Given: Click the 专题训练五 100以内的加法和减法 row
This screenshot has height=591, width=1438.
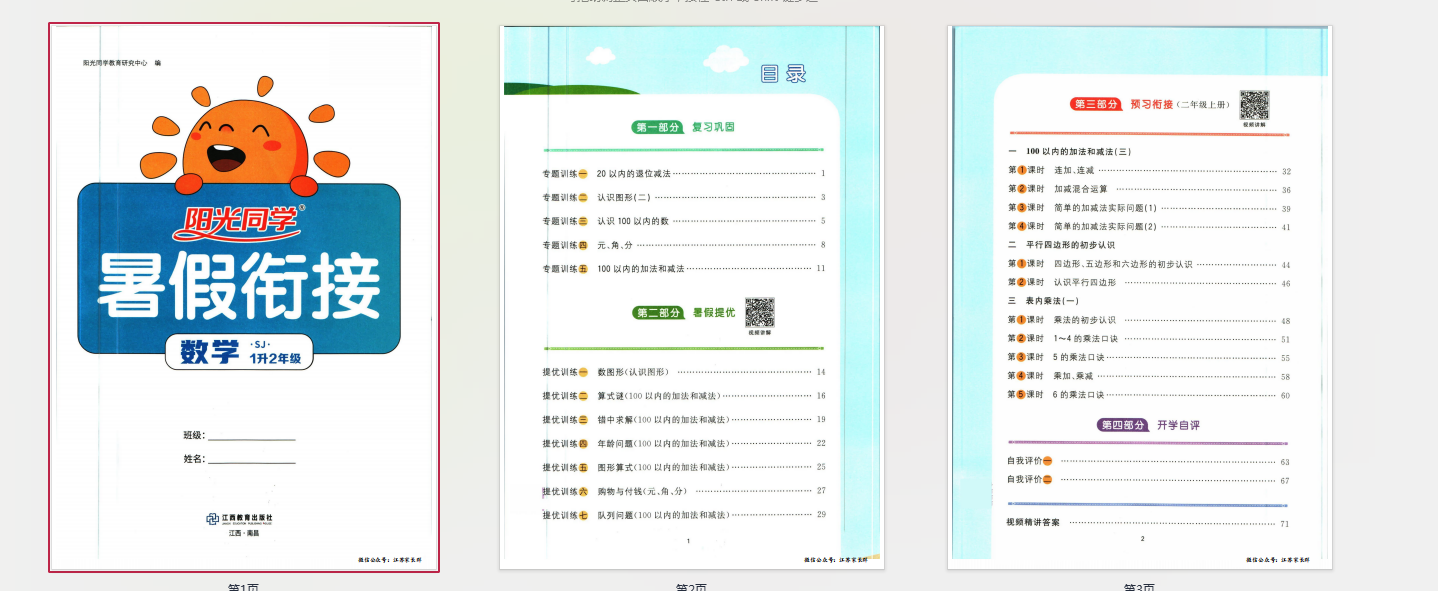Looking at the screenshot, I should tap(684, 268).
